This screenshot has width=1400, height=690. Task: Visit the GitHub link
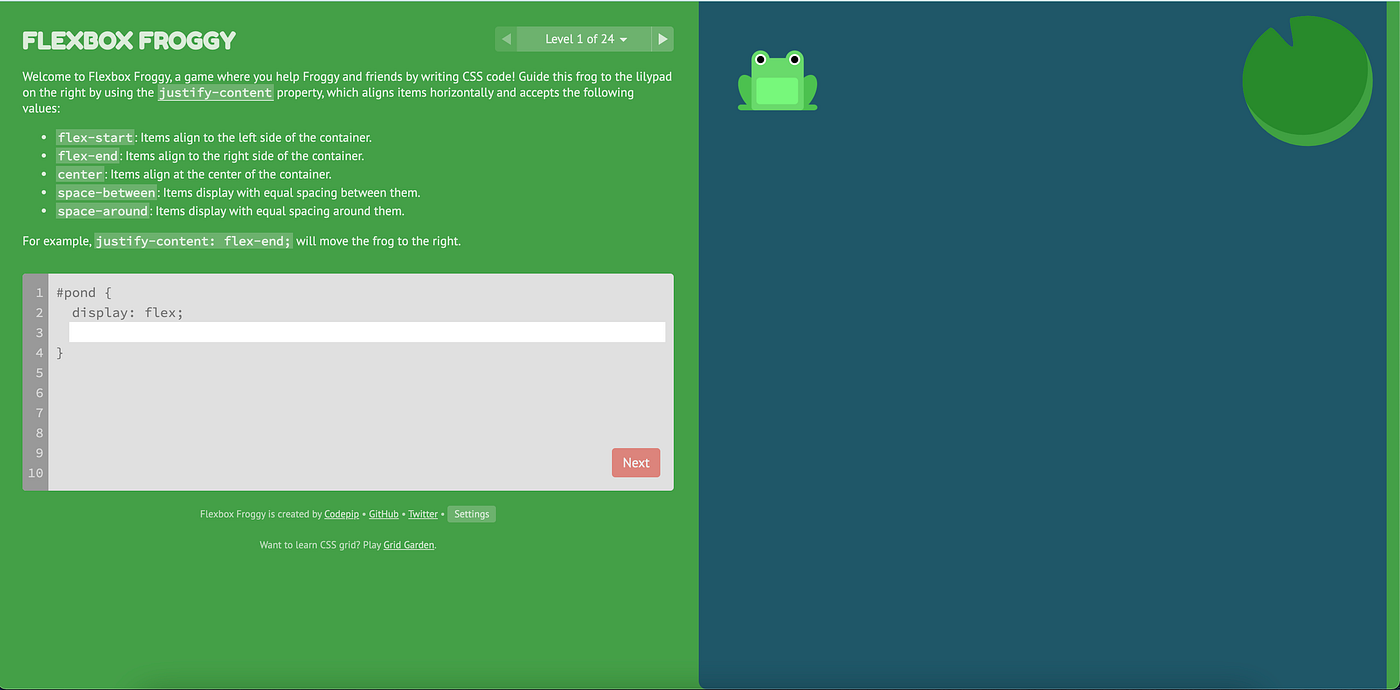pos(383,513)
